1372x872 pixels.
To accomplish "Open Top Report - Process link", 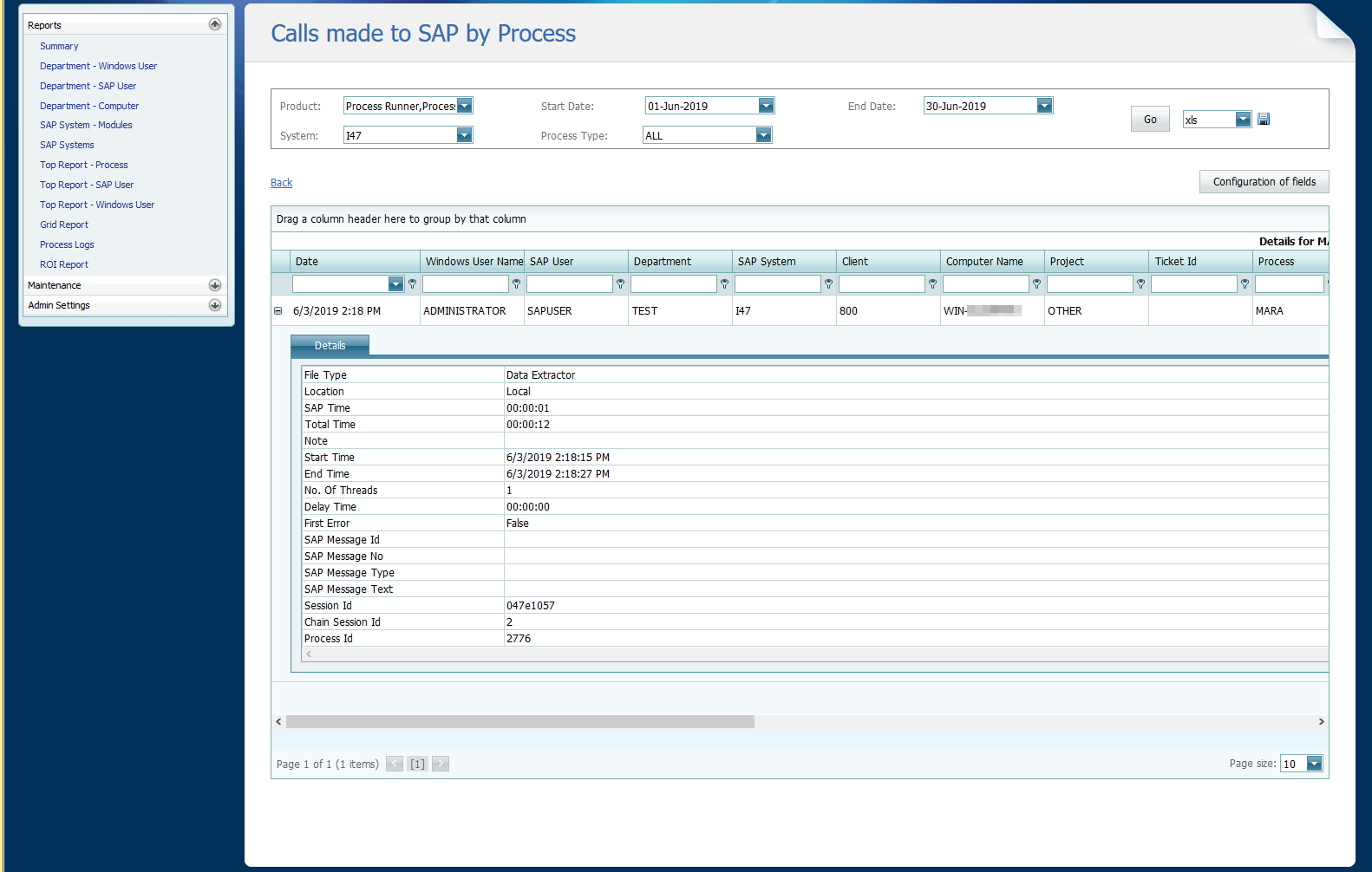I will [x=84, y=165].
